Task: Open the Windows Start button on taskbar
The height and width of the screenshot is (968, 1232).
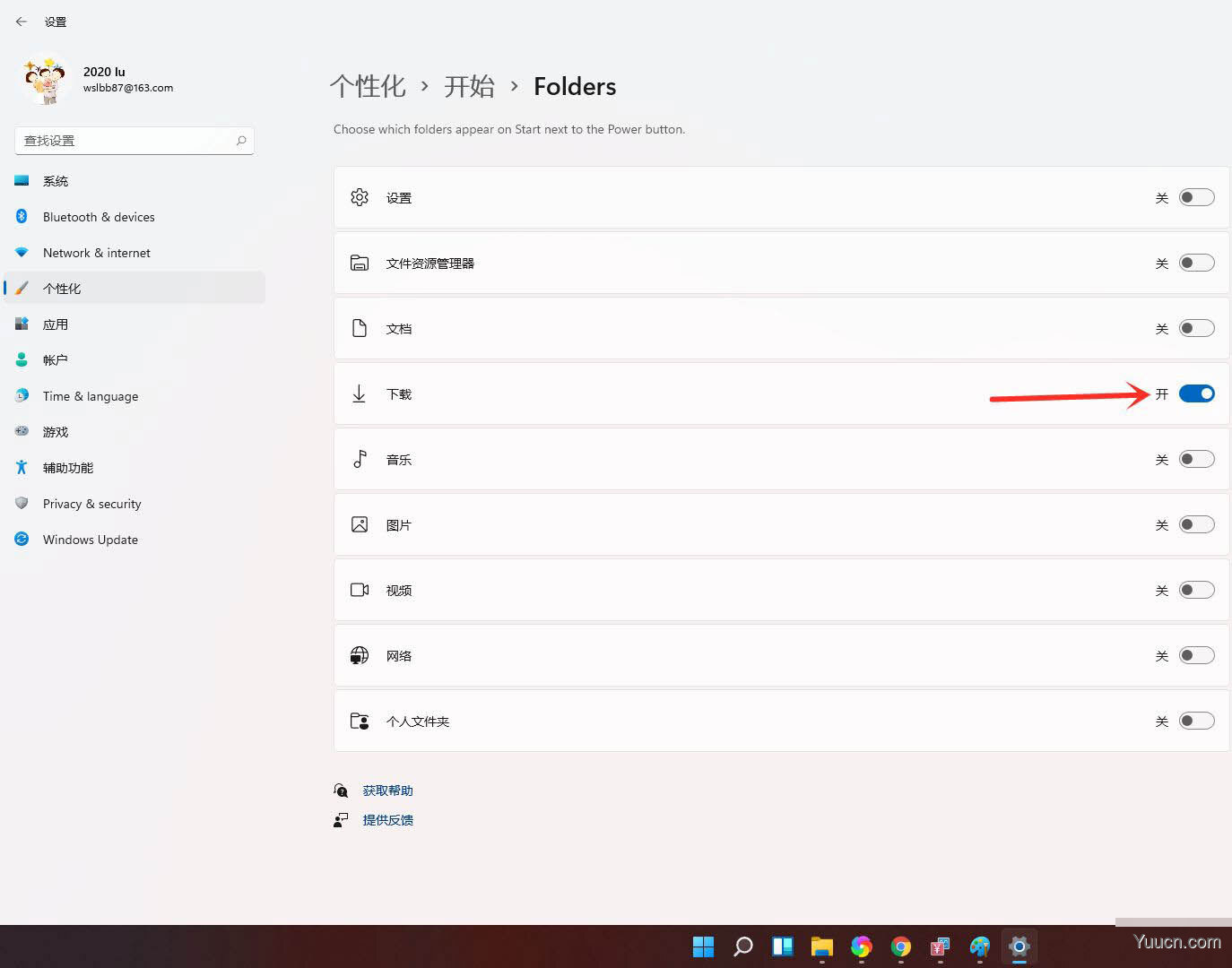Action: pyautogui.click(x=704, y=946)
